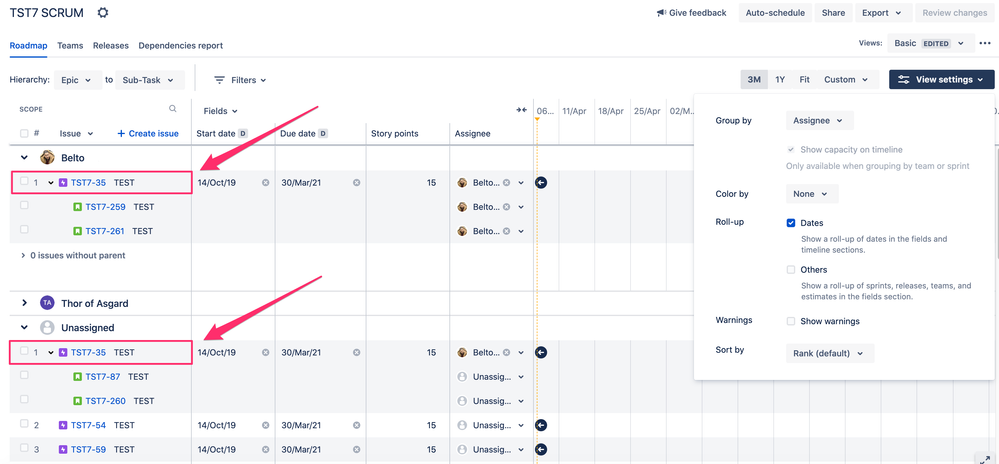
Task: Collapse the Unassigned group chevron
Action: click(x=24, y=328)
